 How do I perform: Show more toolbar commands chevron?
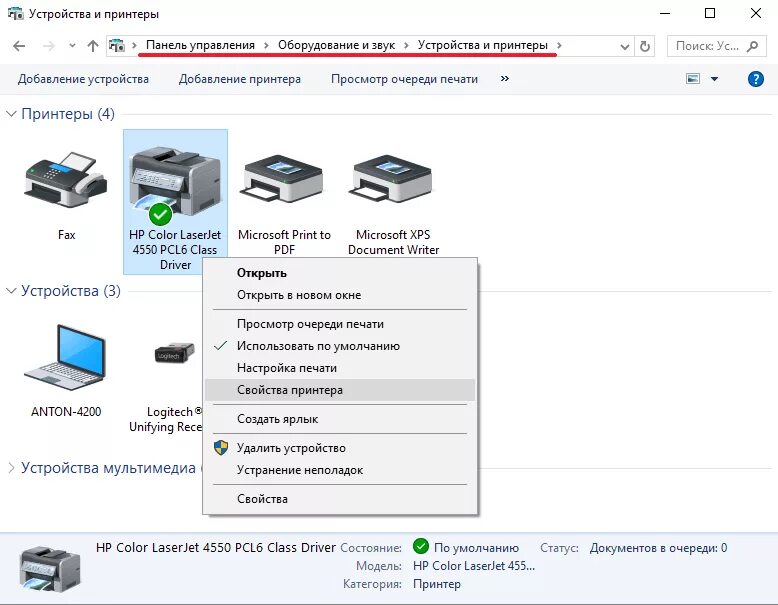click(x=505, y=78)
